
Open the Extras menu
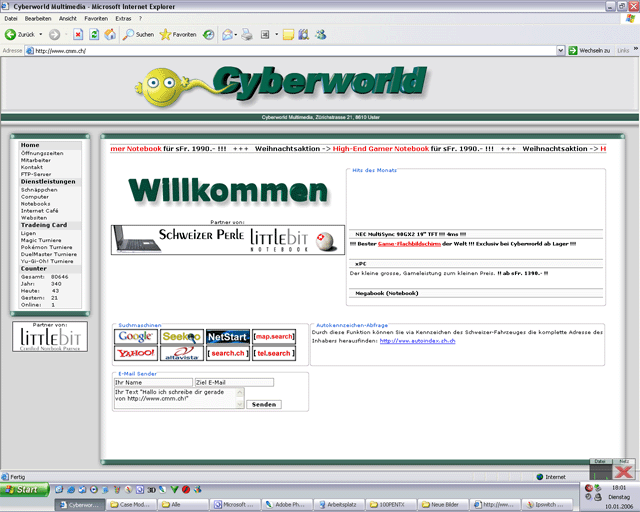pyautogui.click(x=123, y=18)
